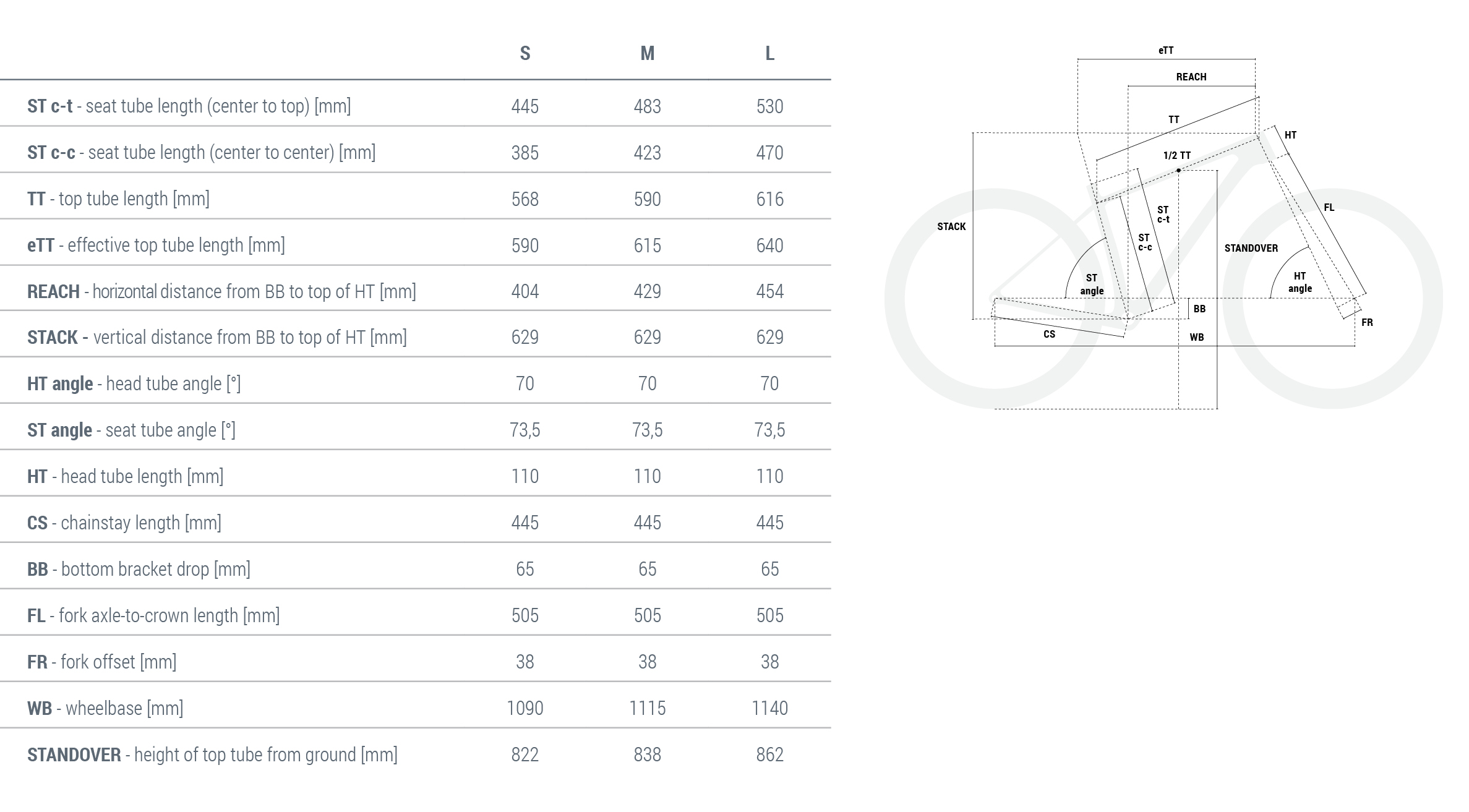
Task: Click the L size column header
Action: pyautogui.click(x=769, y=54)
